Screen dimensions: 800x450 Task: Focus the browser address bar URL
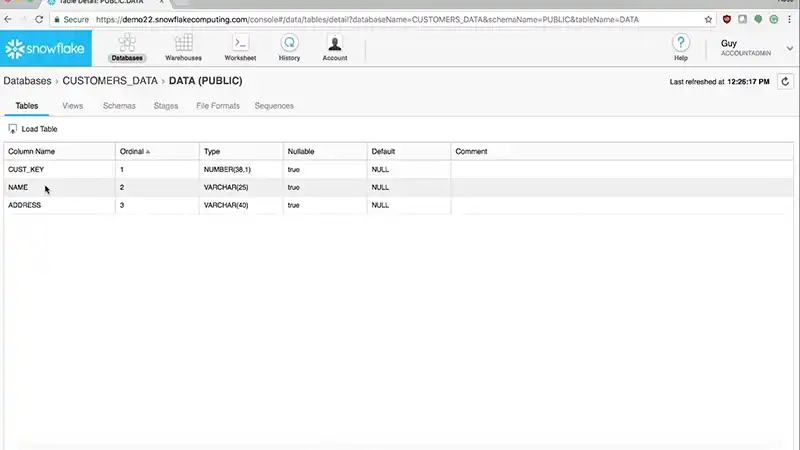367,19
